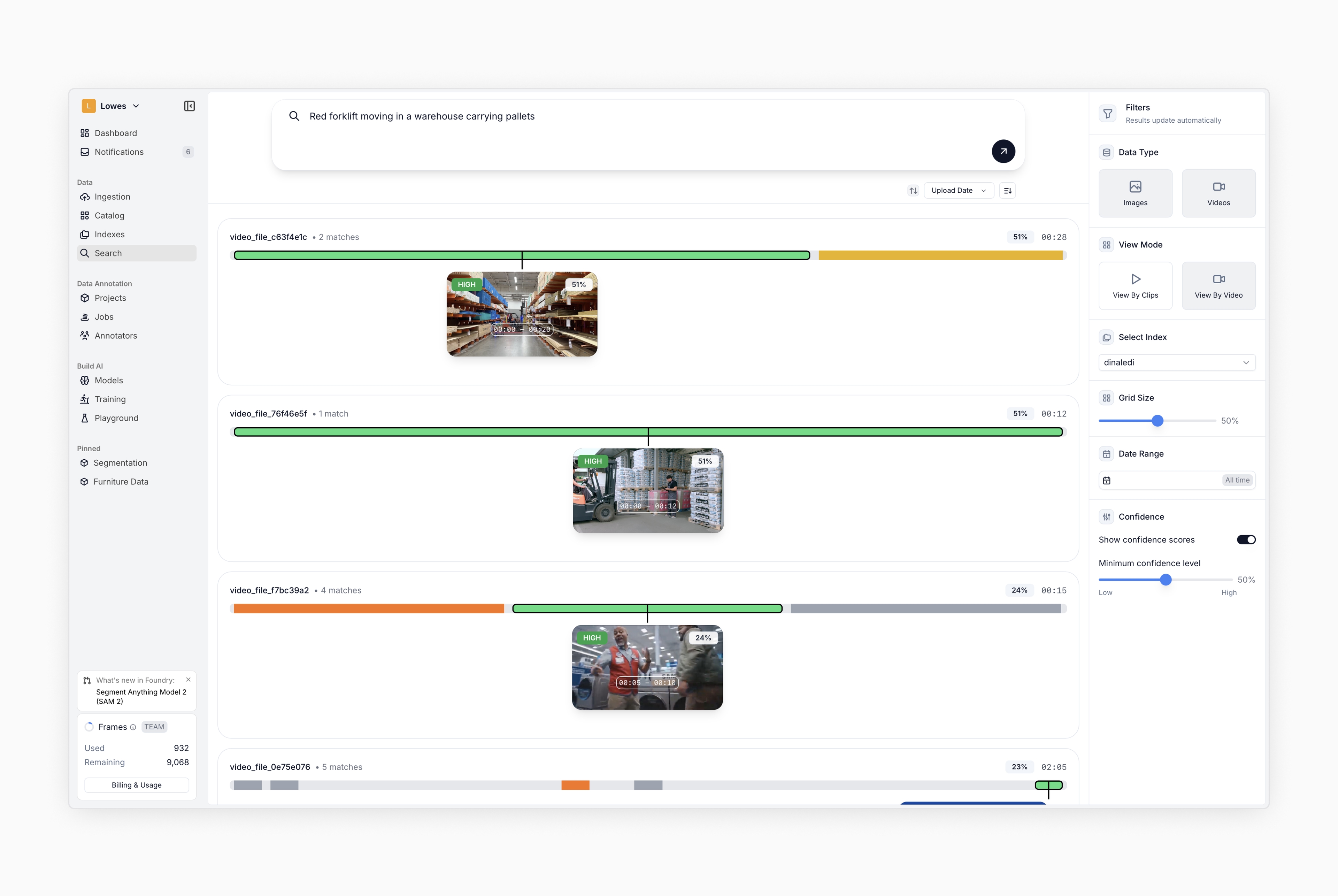
Task: Click the Annotators people icon
Action: point(85,336)
